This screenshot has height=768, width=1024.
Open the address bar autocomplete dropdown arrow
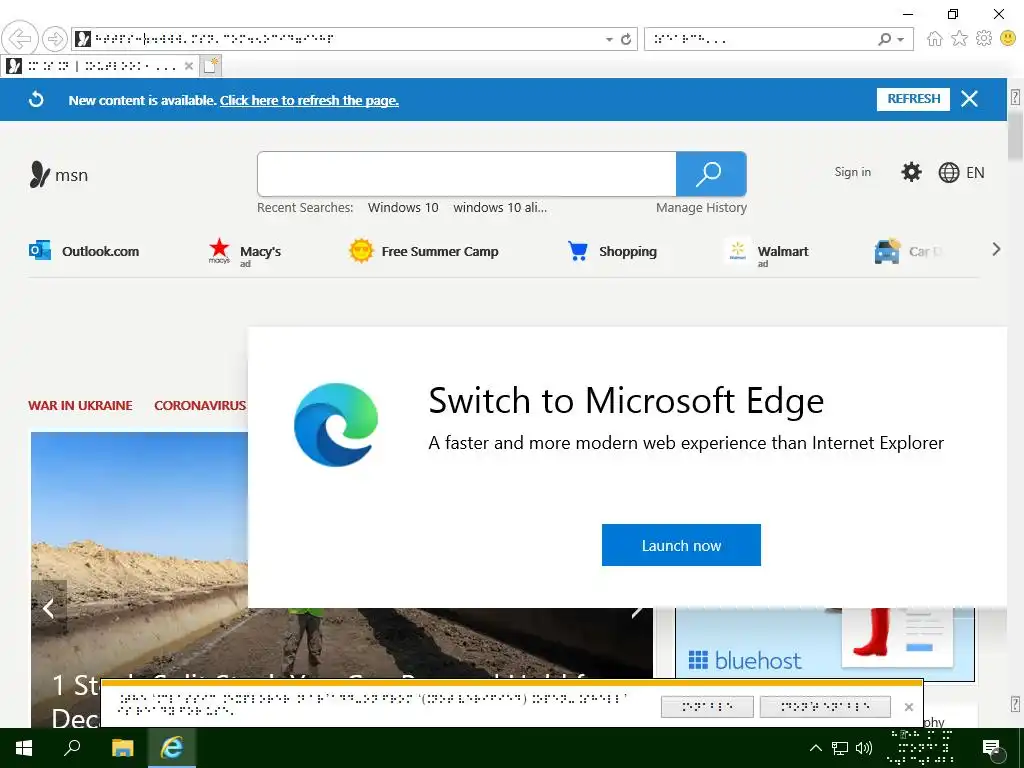pyautogui.click(x=609, y=40)
